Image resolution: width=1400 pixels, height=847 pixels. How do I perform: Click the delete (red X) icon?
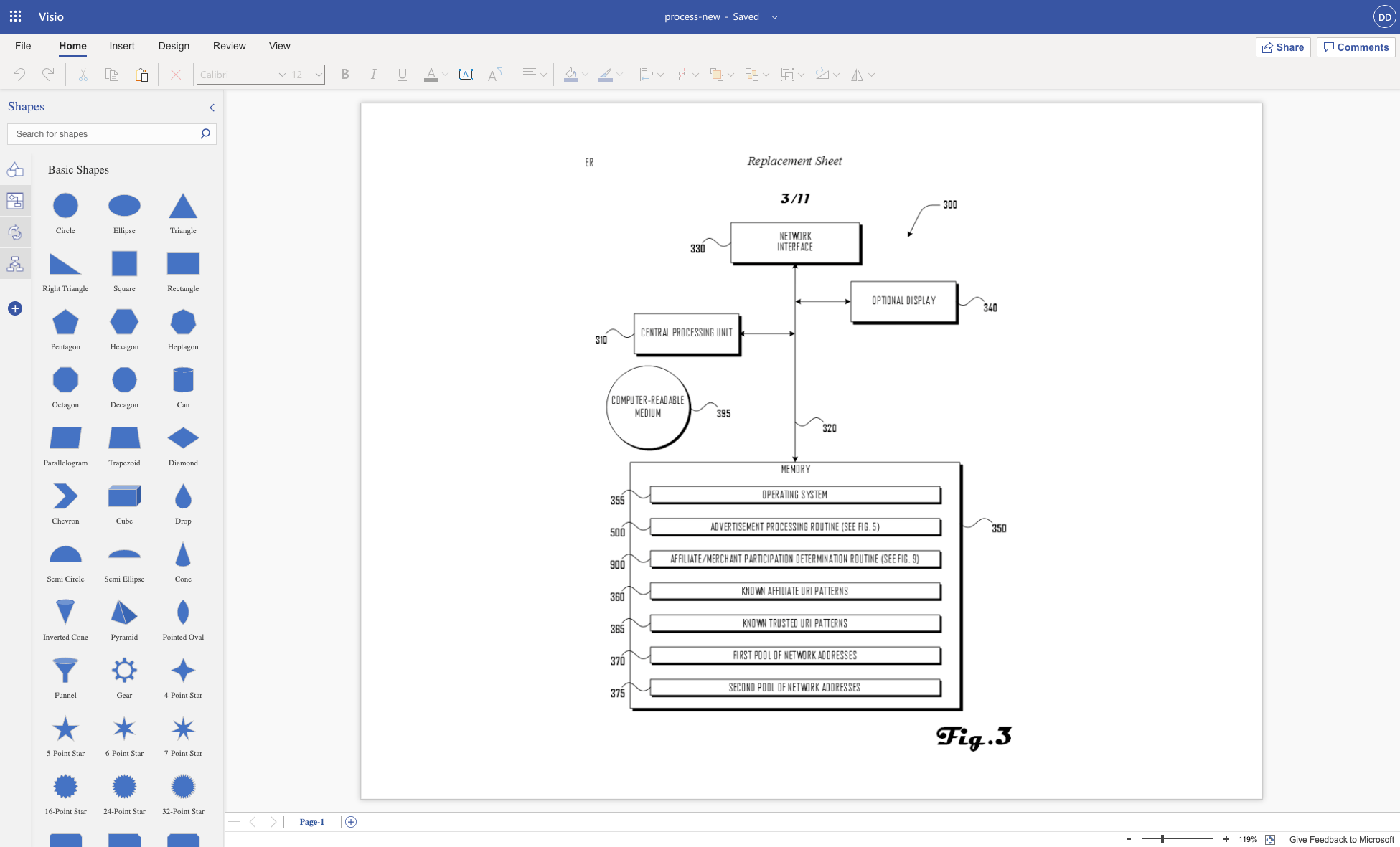(175, 74)
